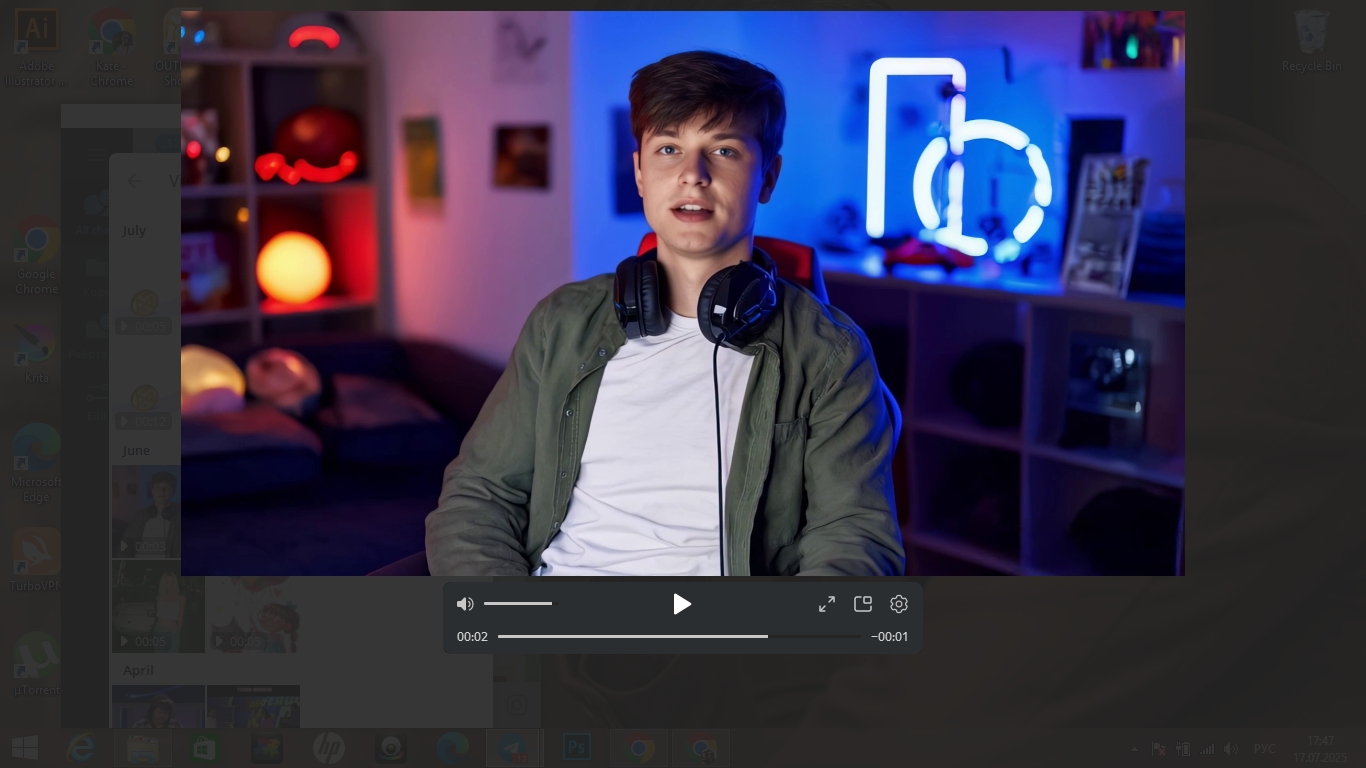Mute the video with the speaker icon

(465, 604)
